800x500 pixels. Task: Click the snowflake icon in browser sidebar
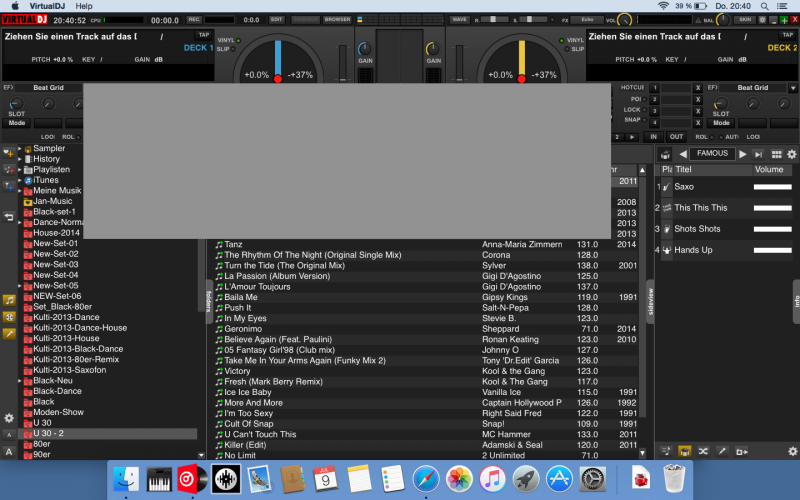tap(9, 316)
